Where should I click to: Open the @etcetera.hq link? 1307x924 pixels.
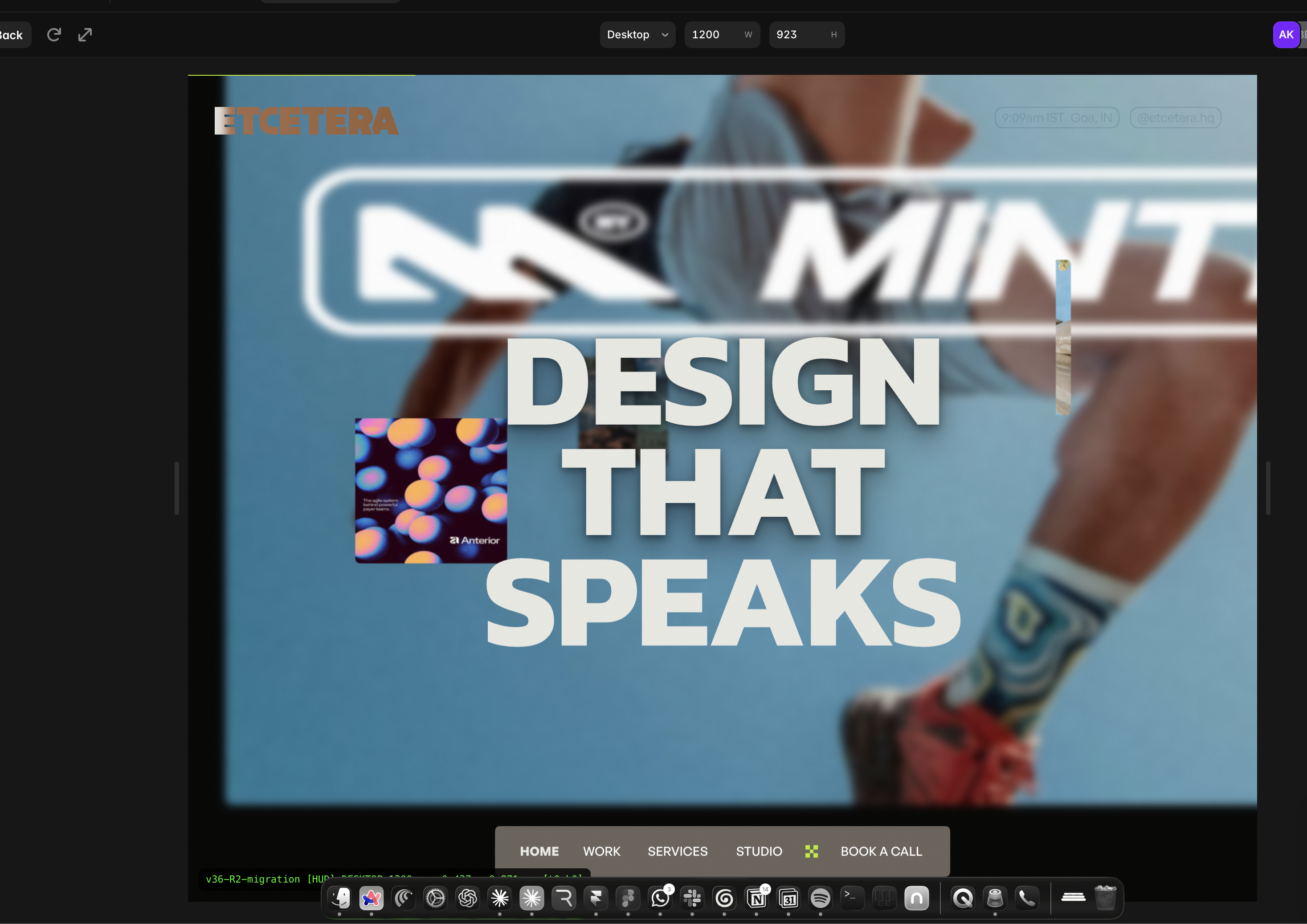[x=1176, y=118]
